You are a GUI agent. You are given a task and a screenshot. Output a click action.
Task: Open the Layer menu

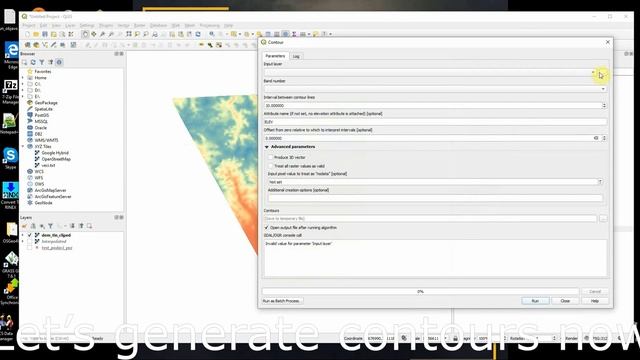(70, 26)
